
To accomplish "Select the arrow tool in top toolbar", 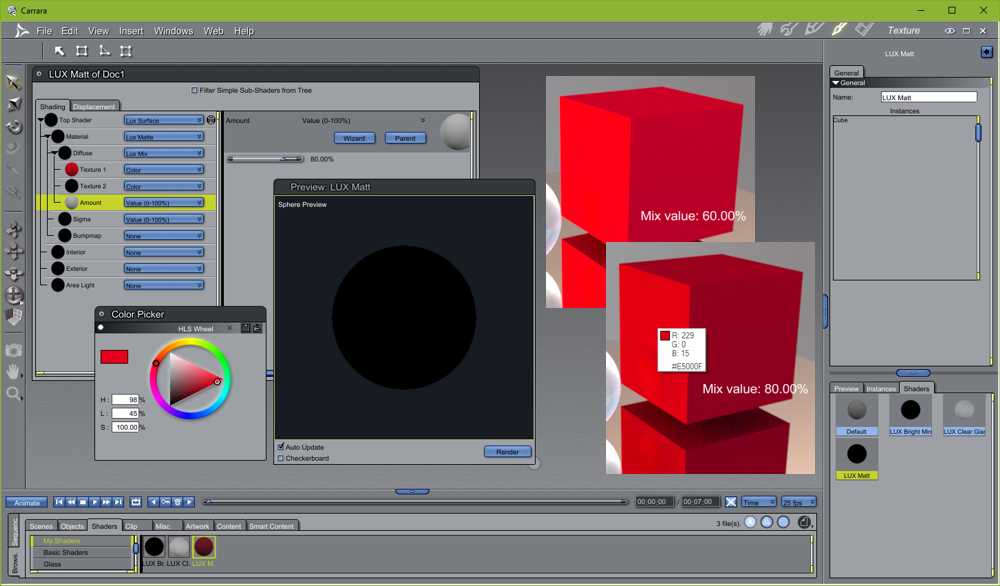I will click(x=59, y=51).
